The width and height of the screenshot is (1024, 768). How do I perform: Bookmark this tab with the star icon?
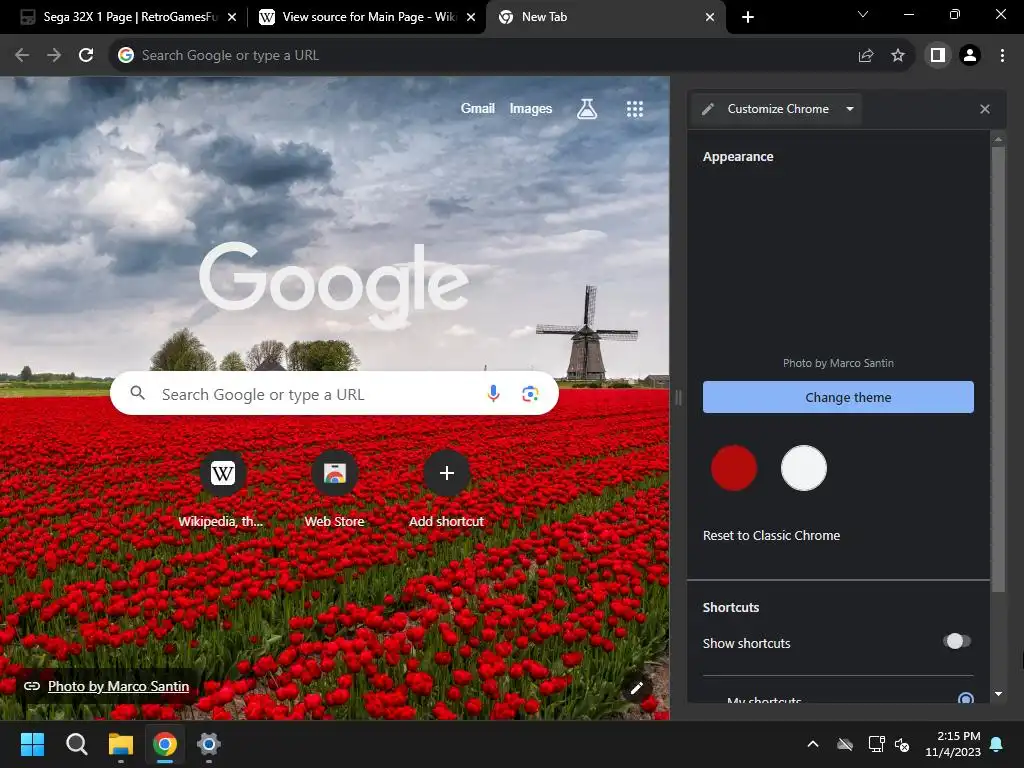click(x=898, y=56)
